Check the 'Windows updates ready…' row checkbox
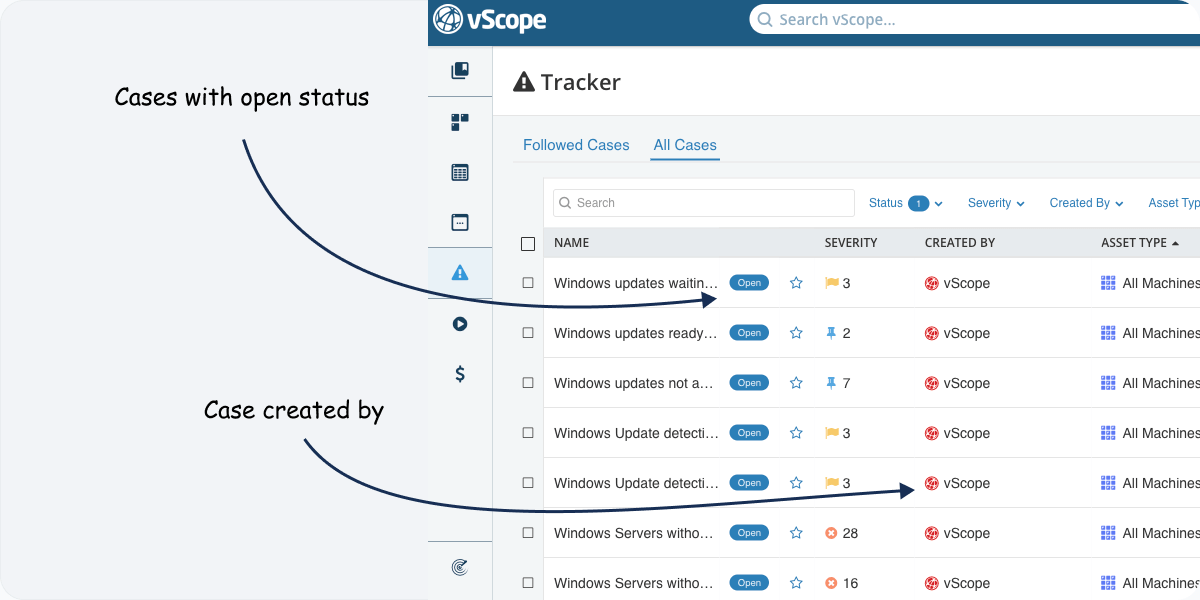 point(528,333)
